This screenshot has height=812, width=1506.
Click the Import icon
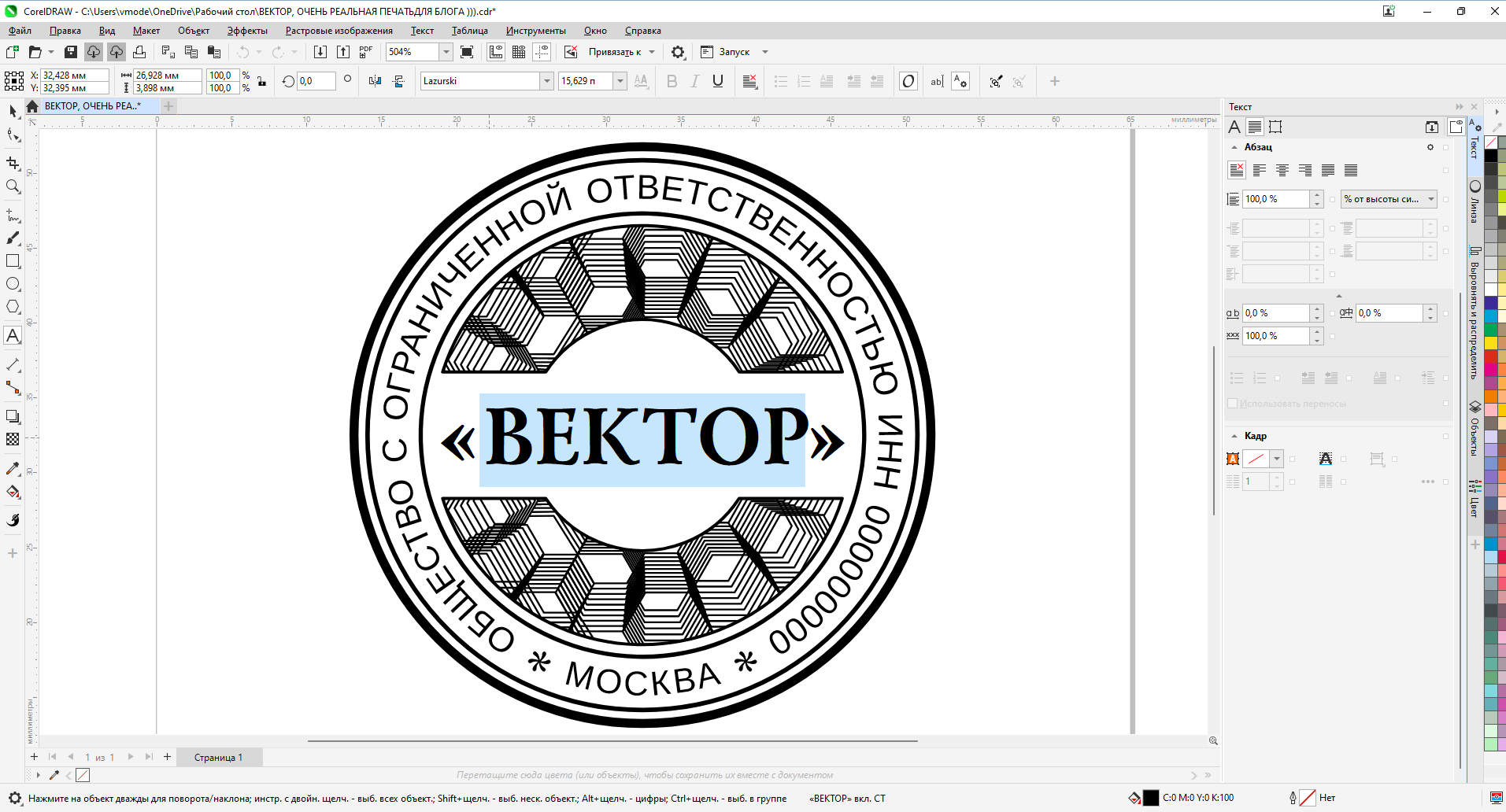coord(320,52)
